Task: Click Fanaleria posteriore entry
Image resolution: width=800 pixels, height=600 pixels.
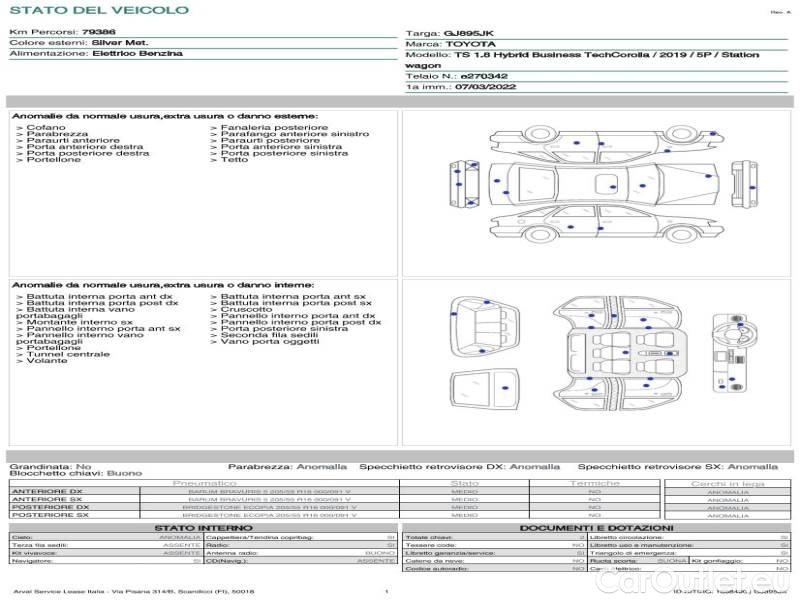Action: 274,127
